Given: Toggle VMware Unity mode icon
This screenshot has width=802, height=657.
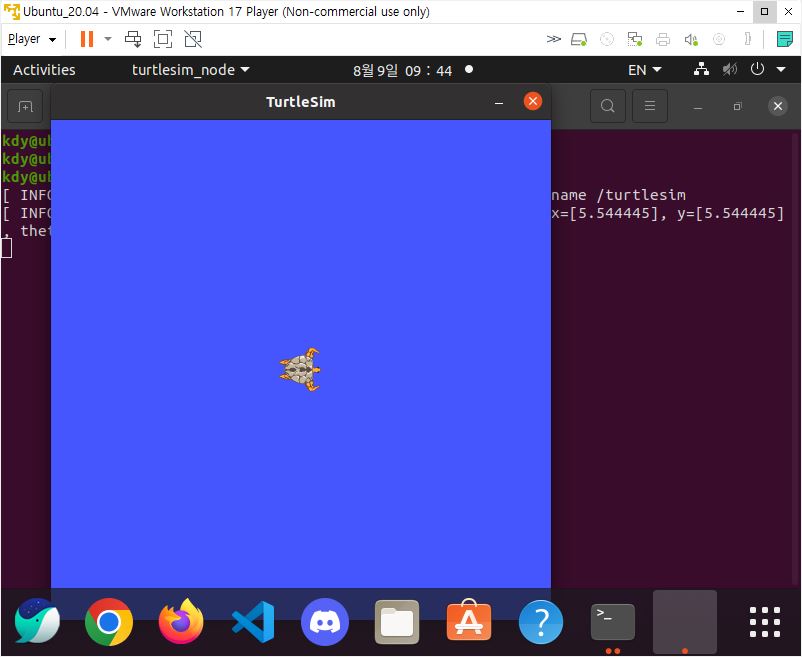Looking at the screenshot, I should pos(193,39).
